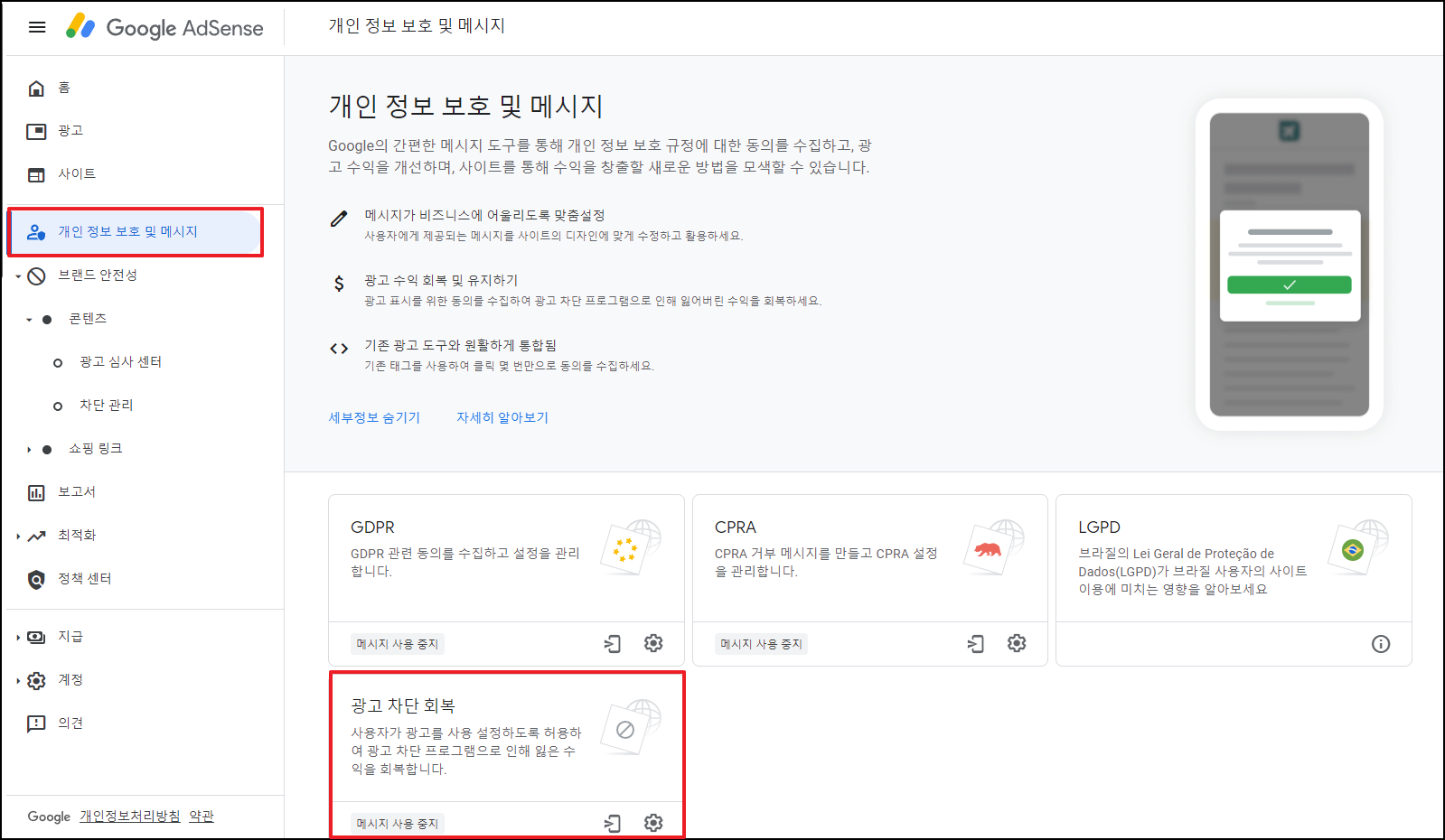Open 개인정보처리방침 footer link

[x=130, y=817]
